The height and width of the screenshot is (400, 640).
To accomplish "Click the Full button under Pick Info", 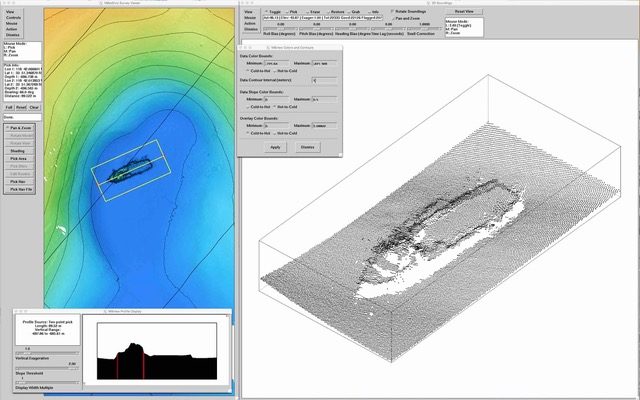I will 9,107.
